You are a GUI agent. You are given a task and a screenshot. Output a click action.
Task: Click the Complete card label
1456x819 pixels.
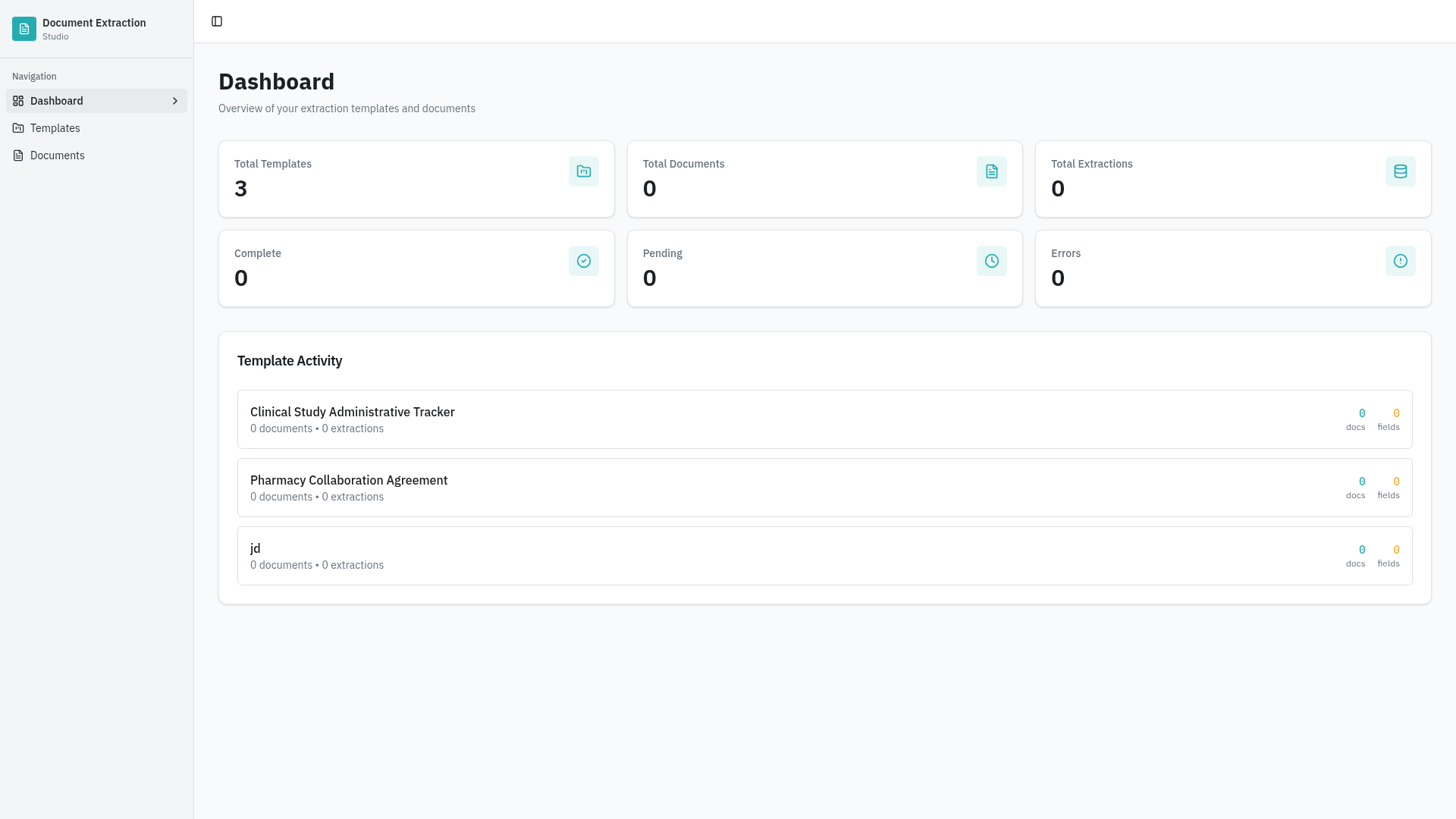258,253
